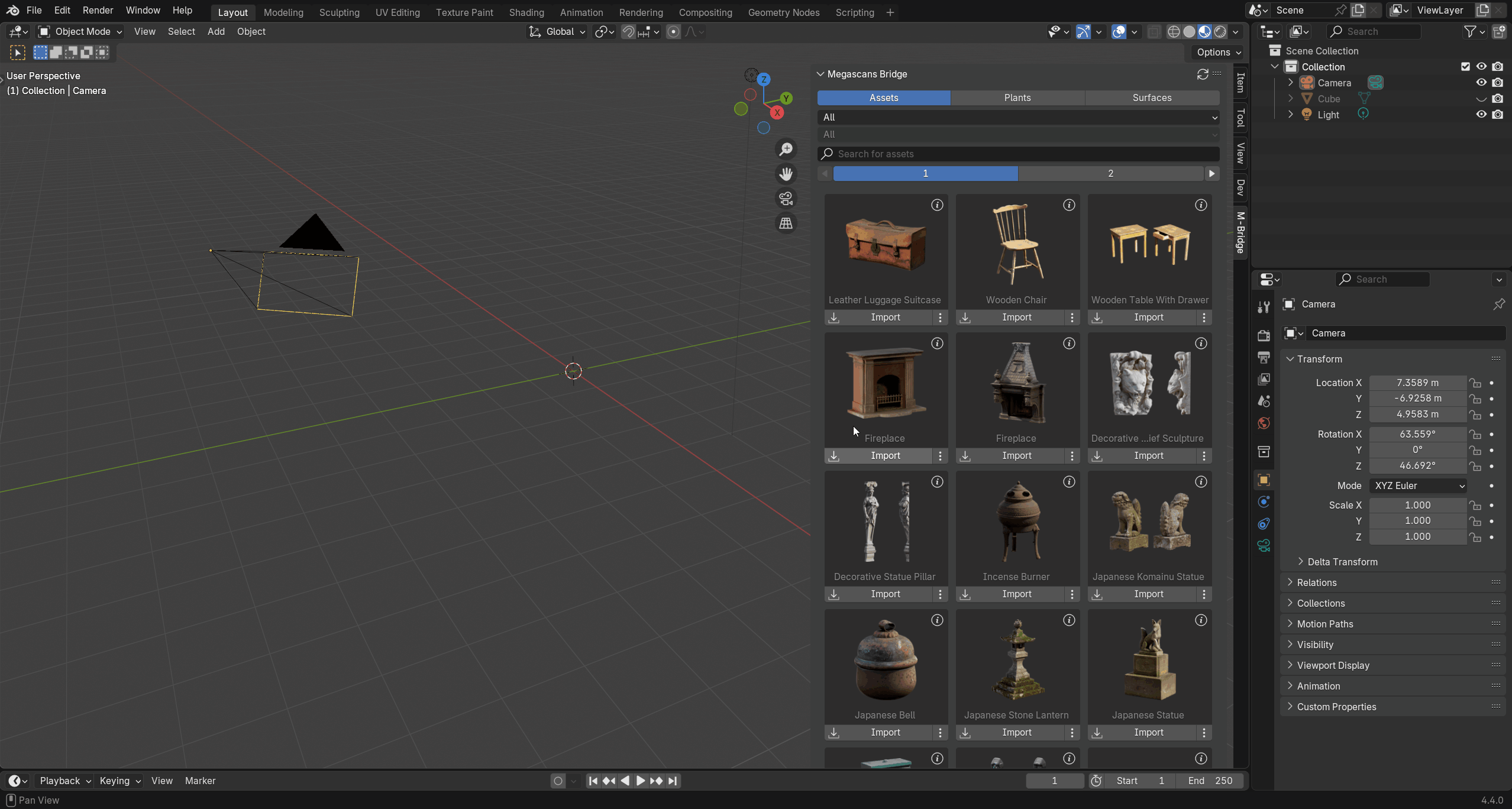This screenshot has width=1512, height=809.
Task: Show info for the Wooden Chair asset
Action: [x=1069, y=205]
